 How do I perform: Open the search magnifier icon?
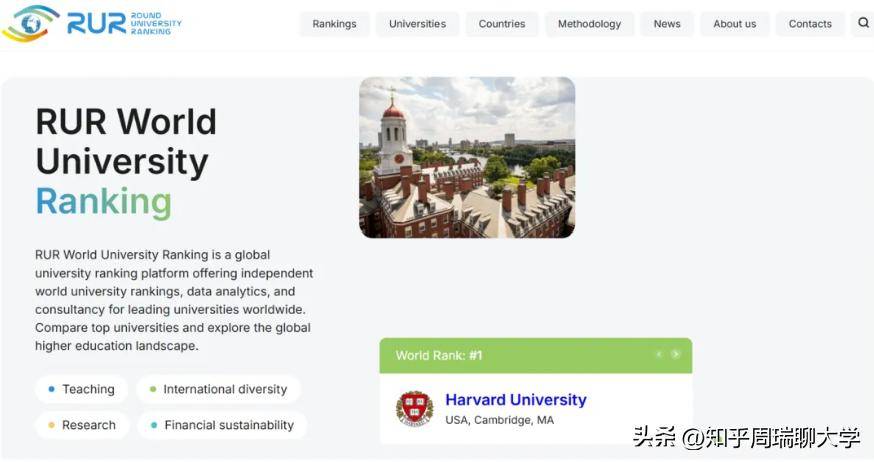tap(863, 23)
